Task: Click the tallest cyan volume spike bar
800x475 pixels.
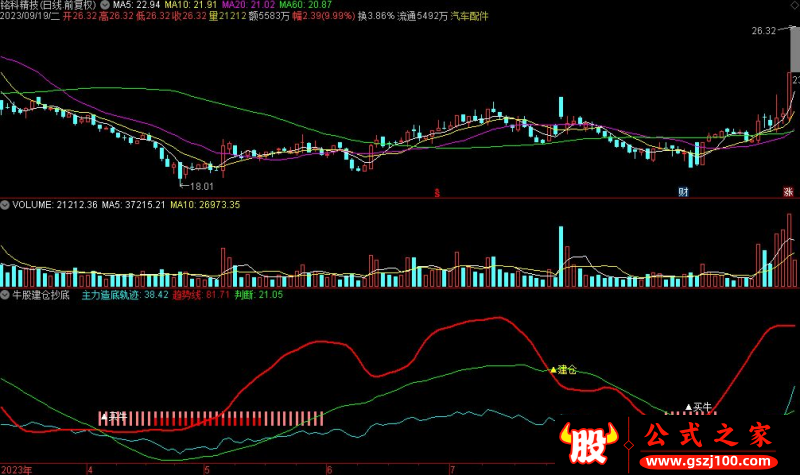Action: (561, 257)
